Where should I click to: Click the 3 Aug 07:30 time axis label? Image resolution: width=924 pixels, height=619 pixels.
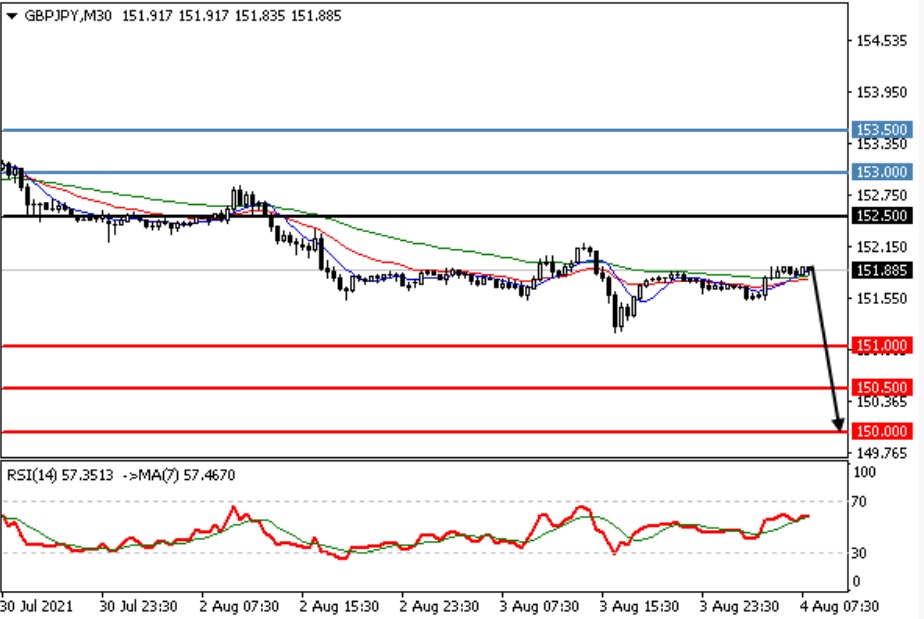click(539, 607)
